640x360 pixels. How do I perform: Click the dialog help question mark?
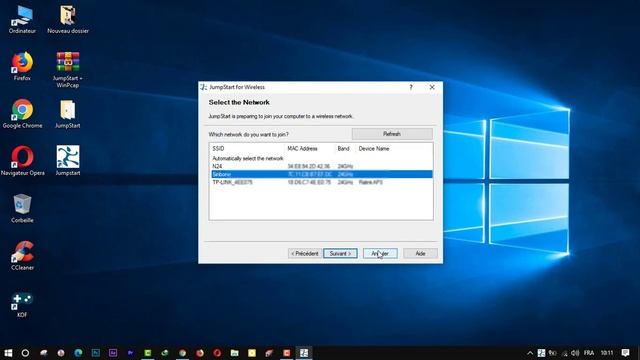[411, 87]
